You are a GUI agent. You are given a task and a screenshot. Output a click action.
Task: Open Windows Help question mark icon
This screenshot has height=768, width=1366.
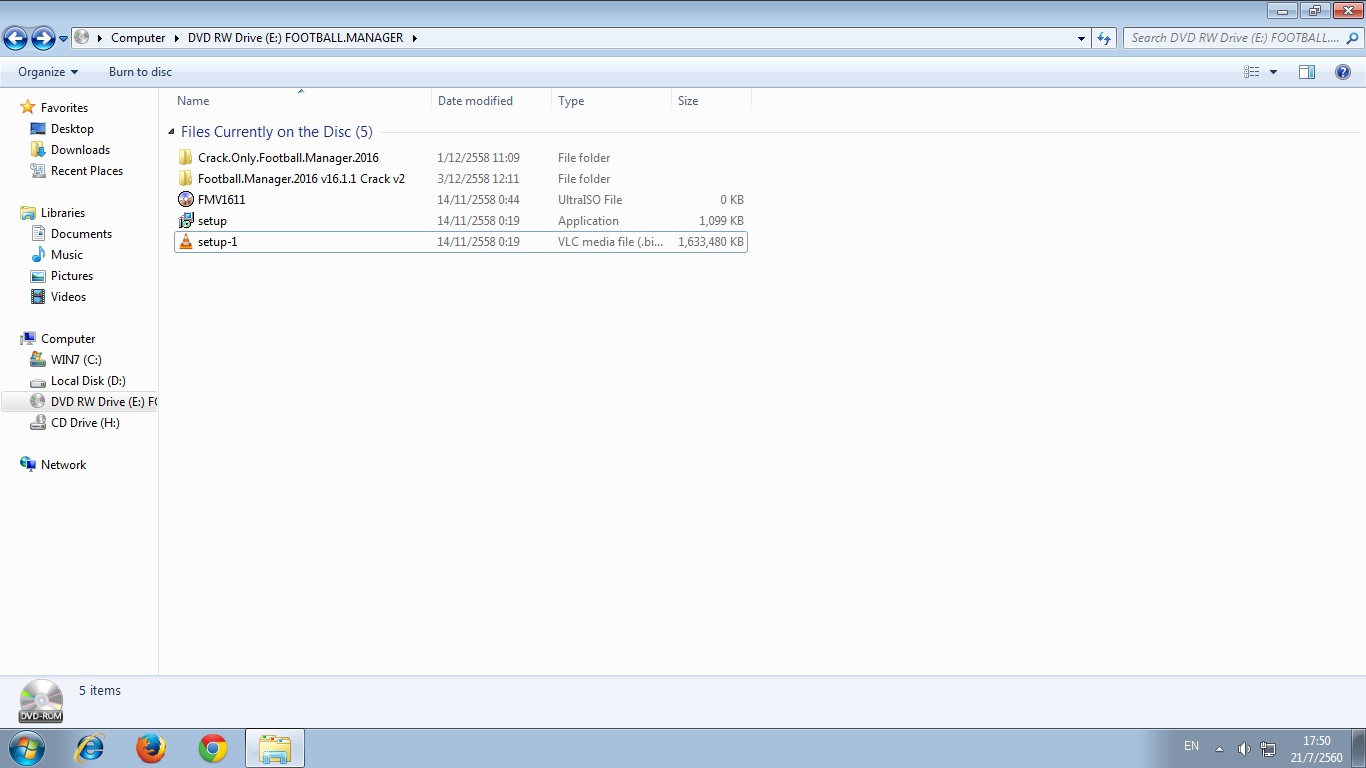(1343, 72)
